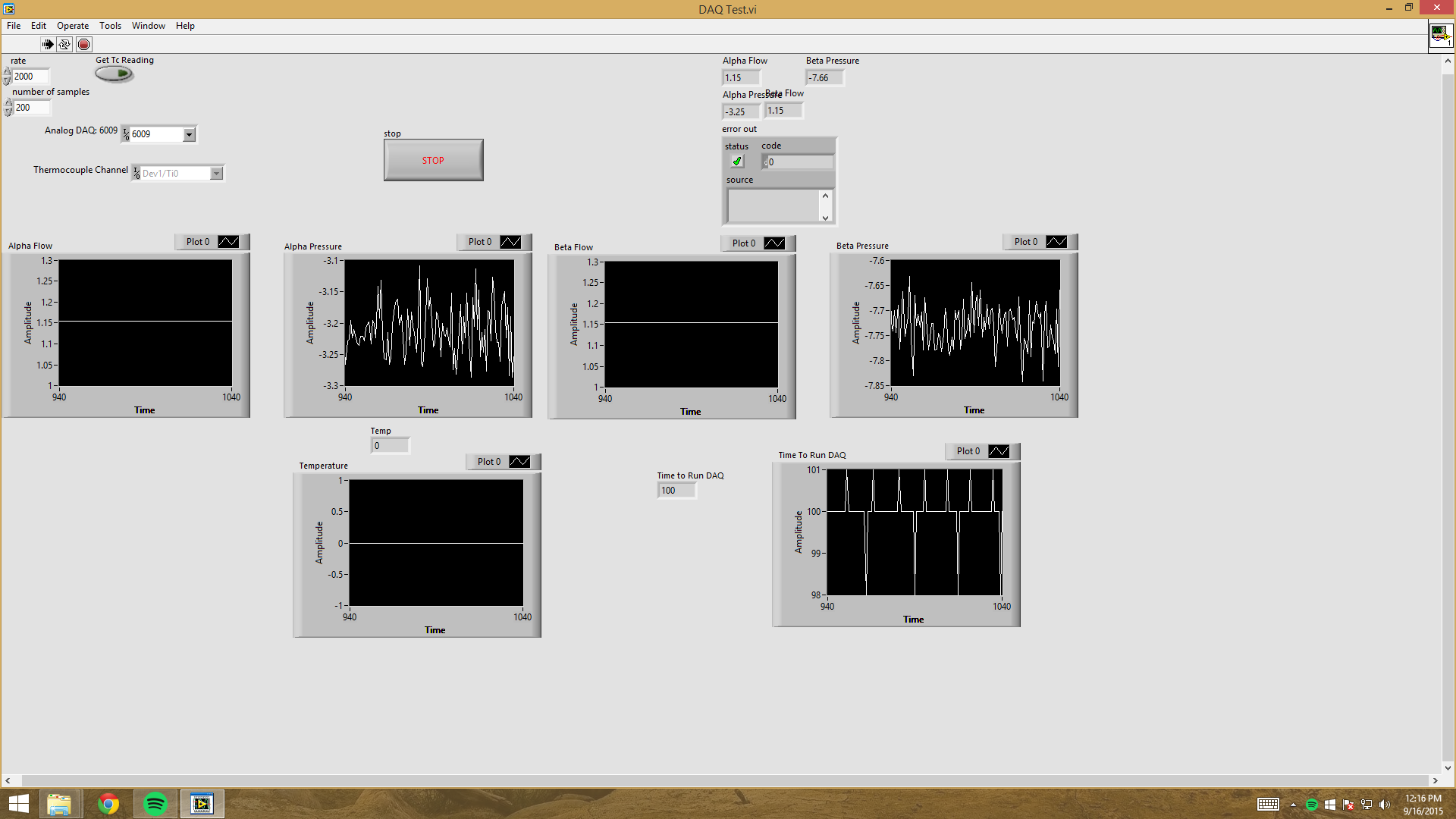The width and height of the screenshot is (1456, 819).
Task: Click the volume speaker tray icon
Action: click(1385, 805)
